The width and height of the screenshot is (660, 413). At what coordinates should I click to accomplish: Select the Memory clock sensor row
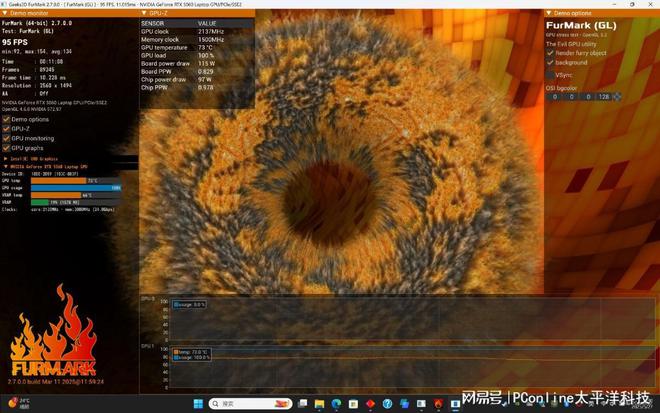197,40
